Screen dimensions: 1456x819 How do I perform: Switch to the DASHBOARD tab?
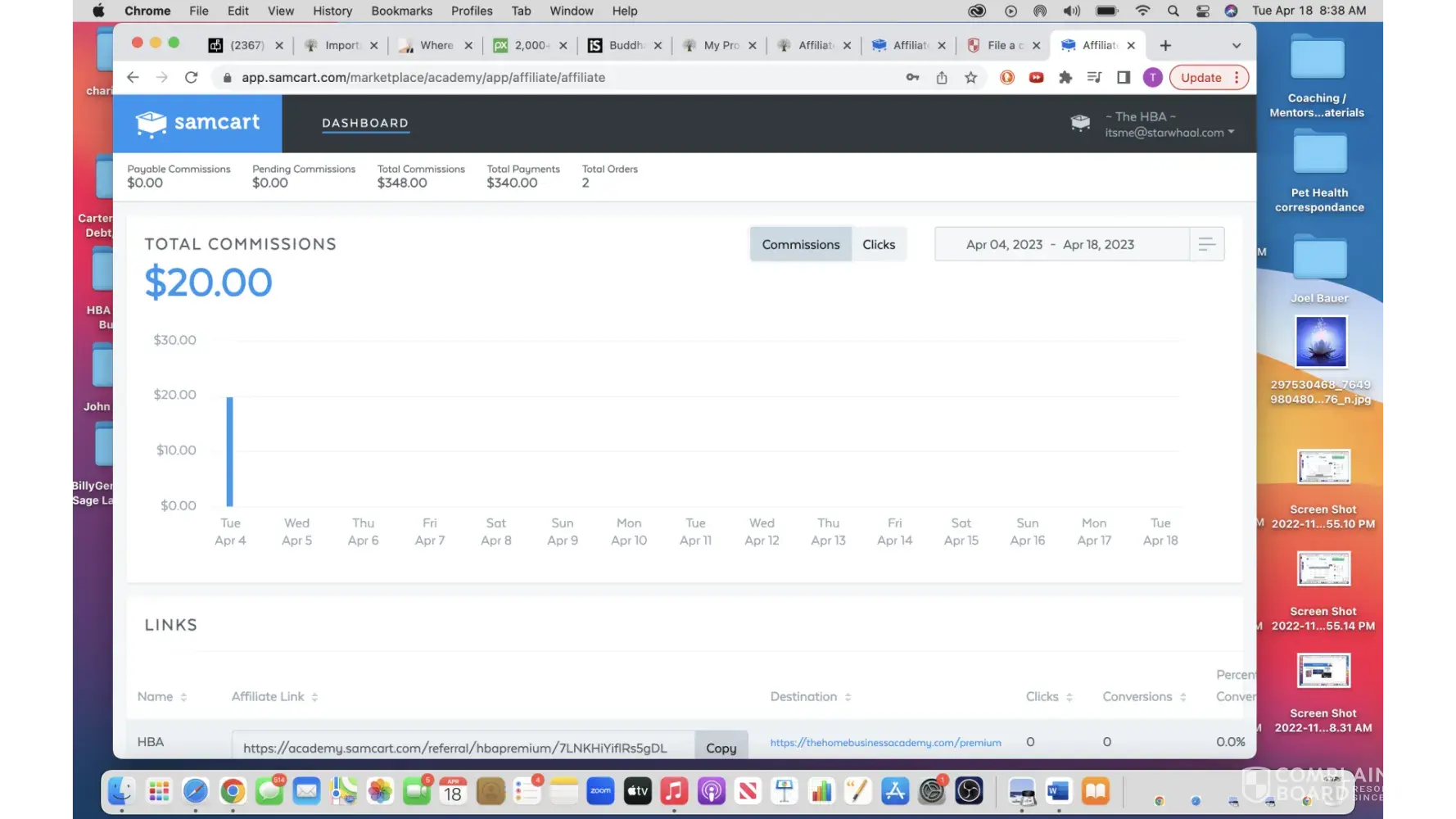364,123
